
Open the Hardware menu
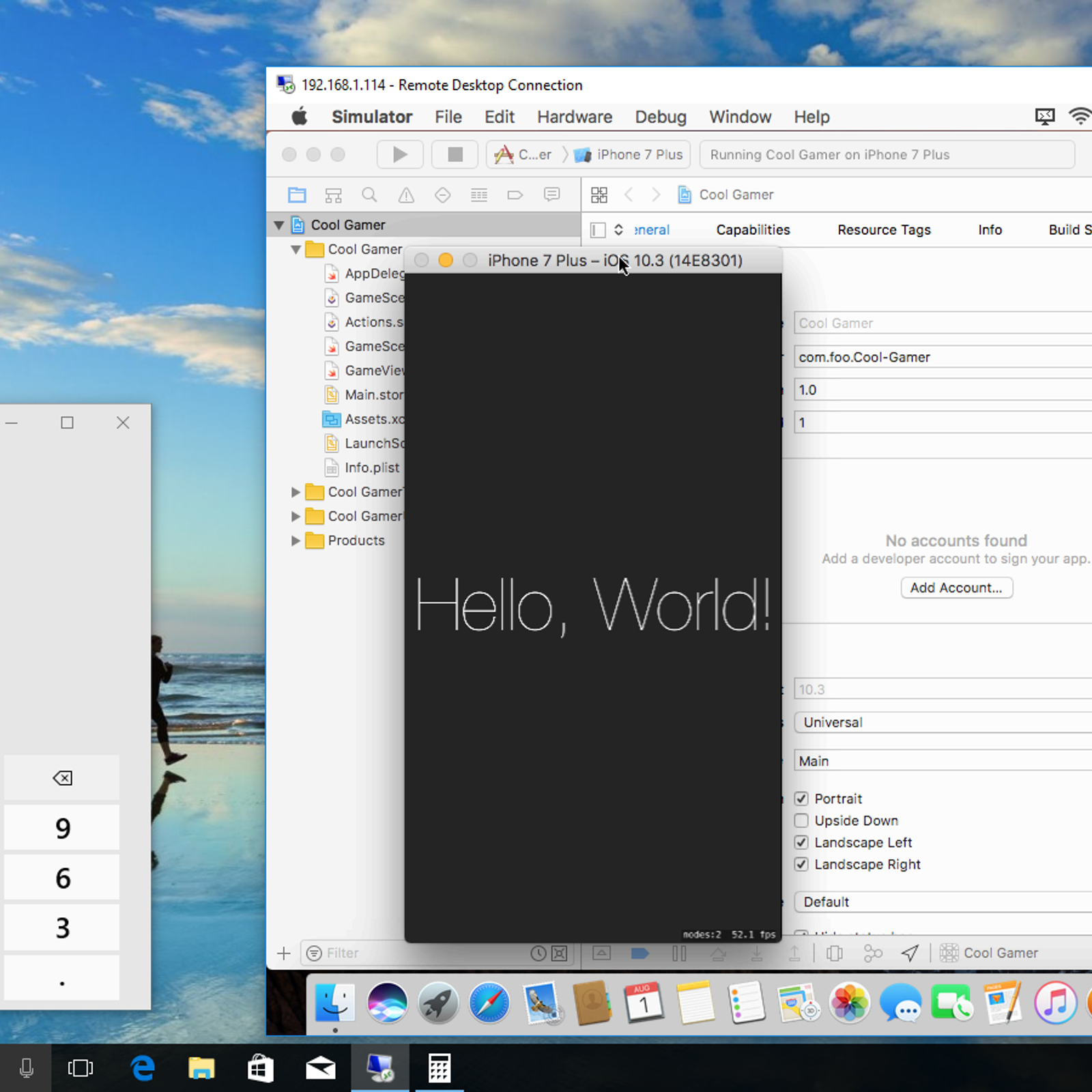tap(575, 117)
